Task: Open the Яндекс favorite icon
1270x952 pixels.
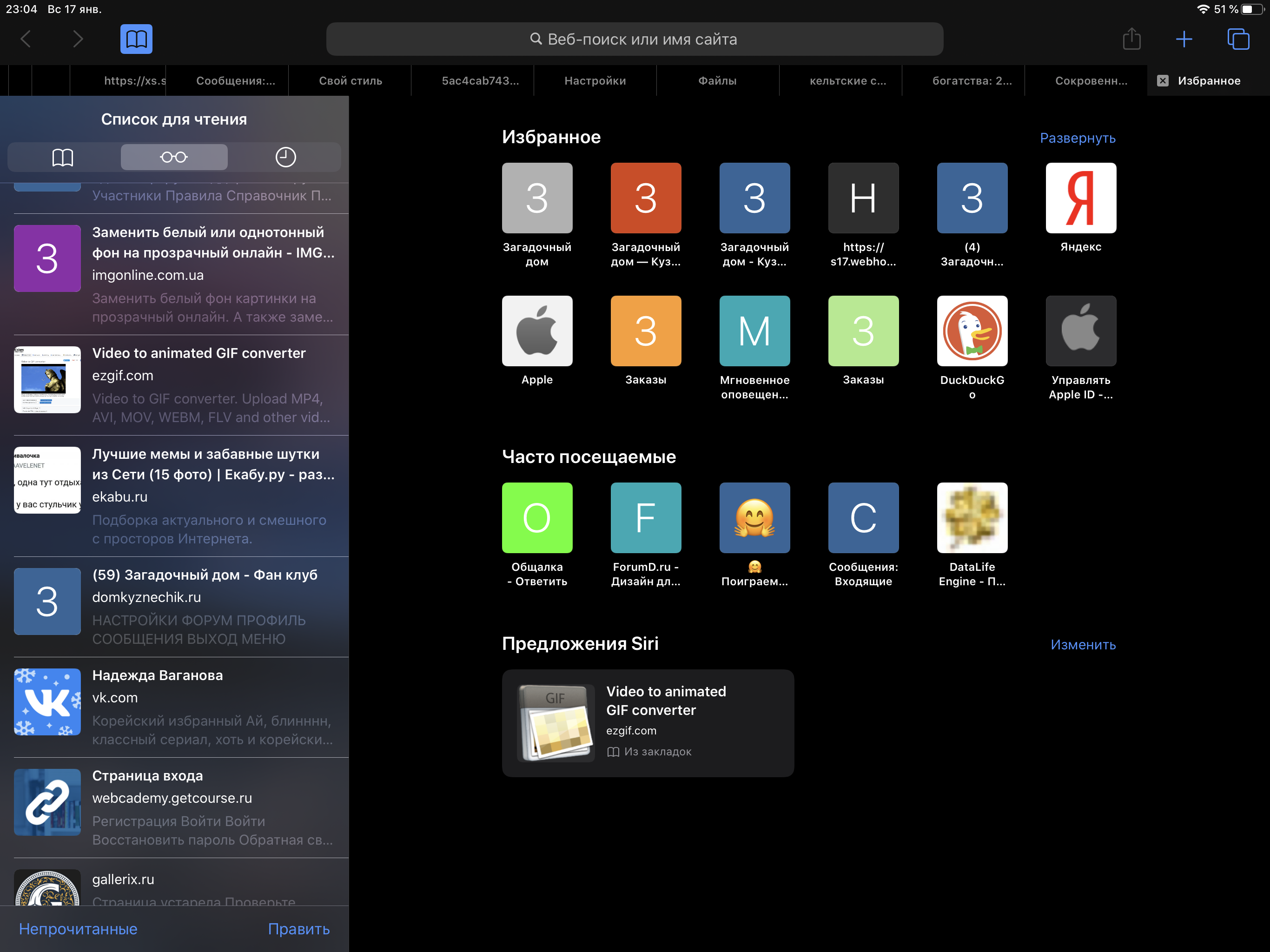Action: pyautogui.click(x=1080, y=198)
